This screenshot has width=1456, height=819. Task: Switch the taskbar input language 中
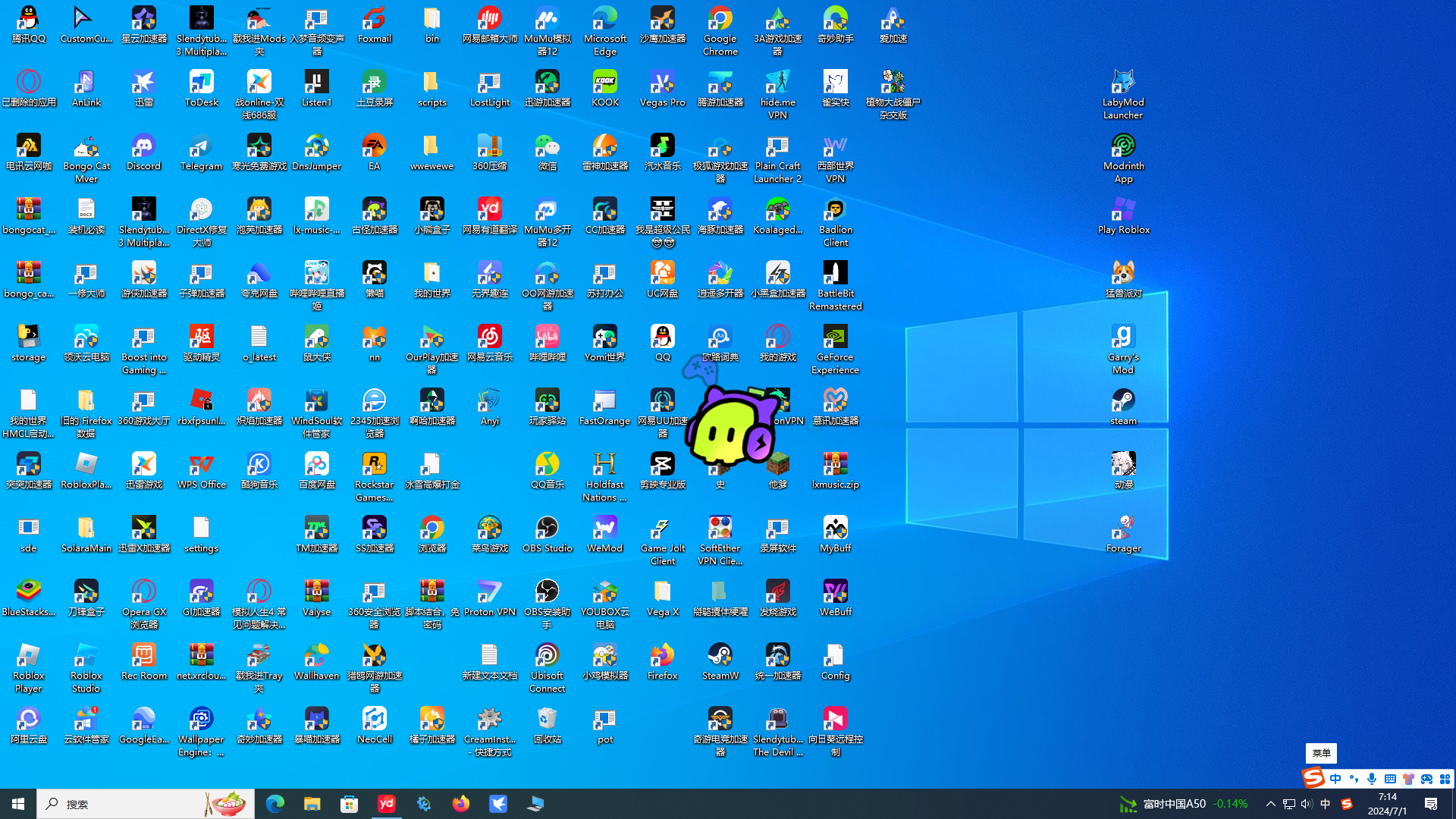click(x=1325, y=804)
